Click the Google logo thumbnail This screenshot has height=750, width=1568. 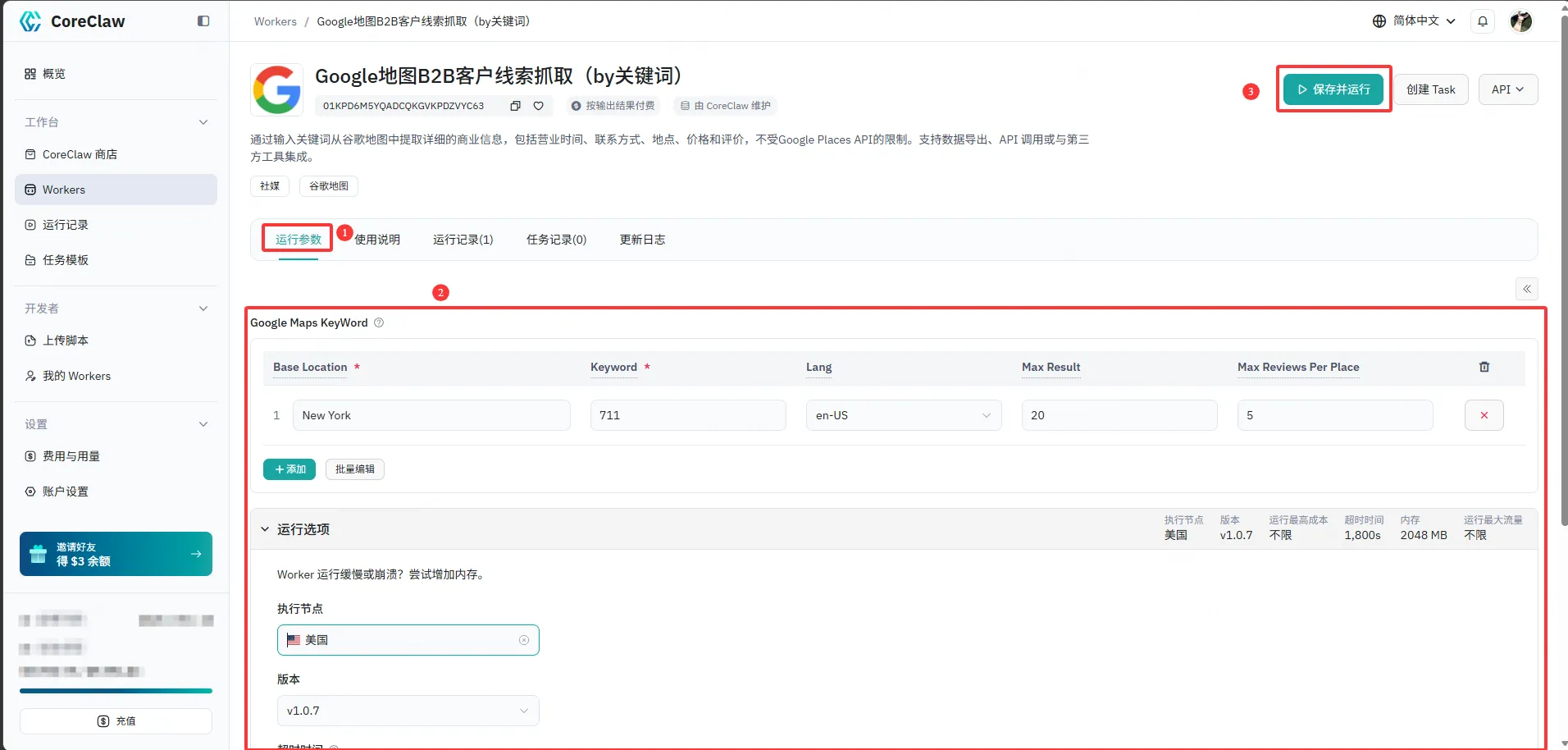tap(277, 89)
